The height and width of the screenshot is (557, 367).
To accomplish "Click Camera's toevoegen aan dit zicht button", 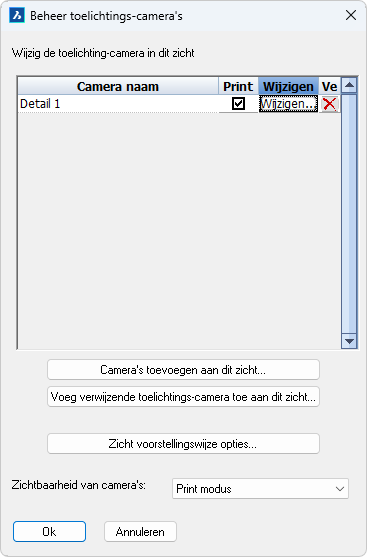I will click(x=183, y=370).
